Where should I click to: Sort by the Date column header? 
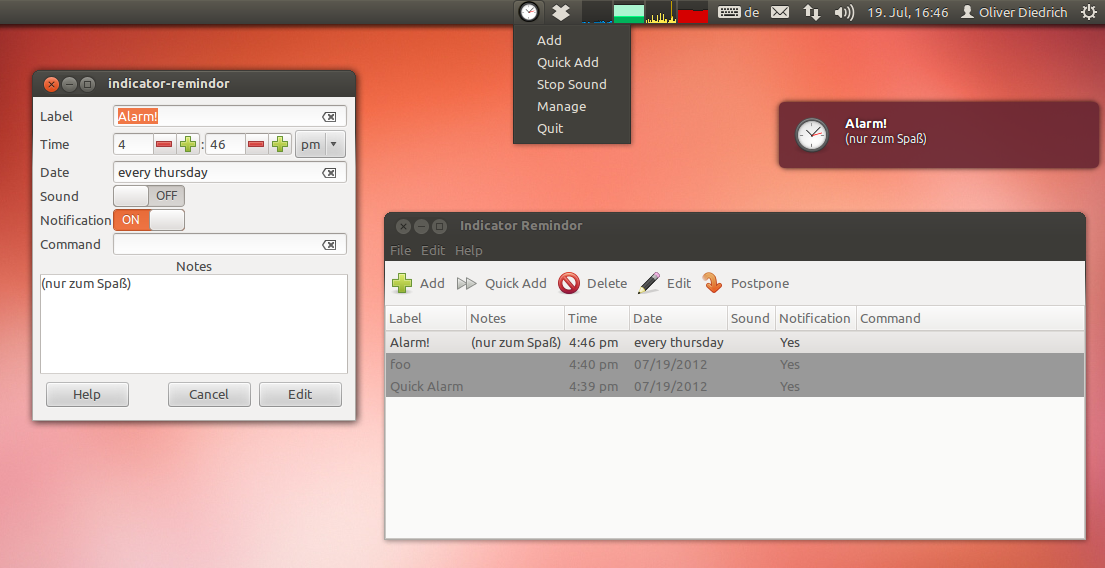[679, 319]
